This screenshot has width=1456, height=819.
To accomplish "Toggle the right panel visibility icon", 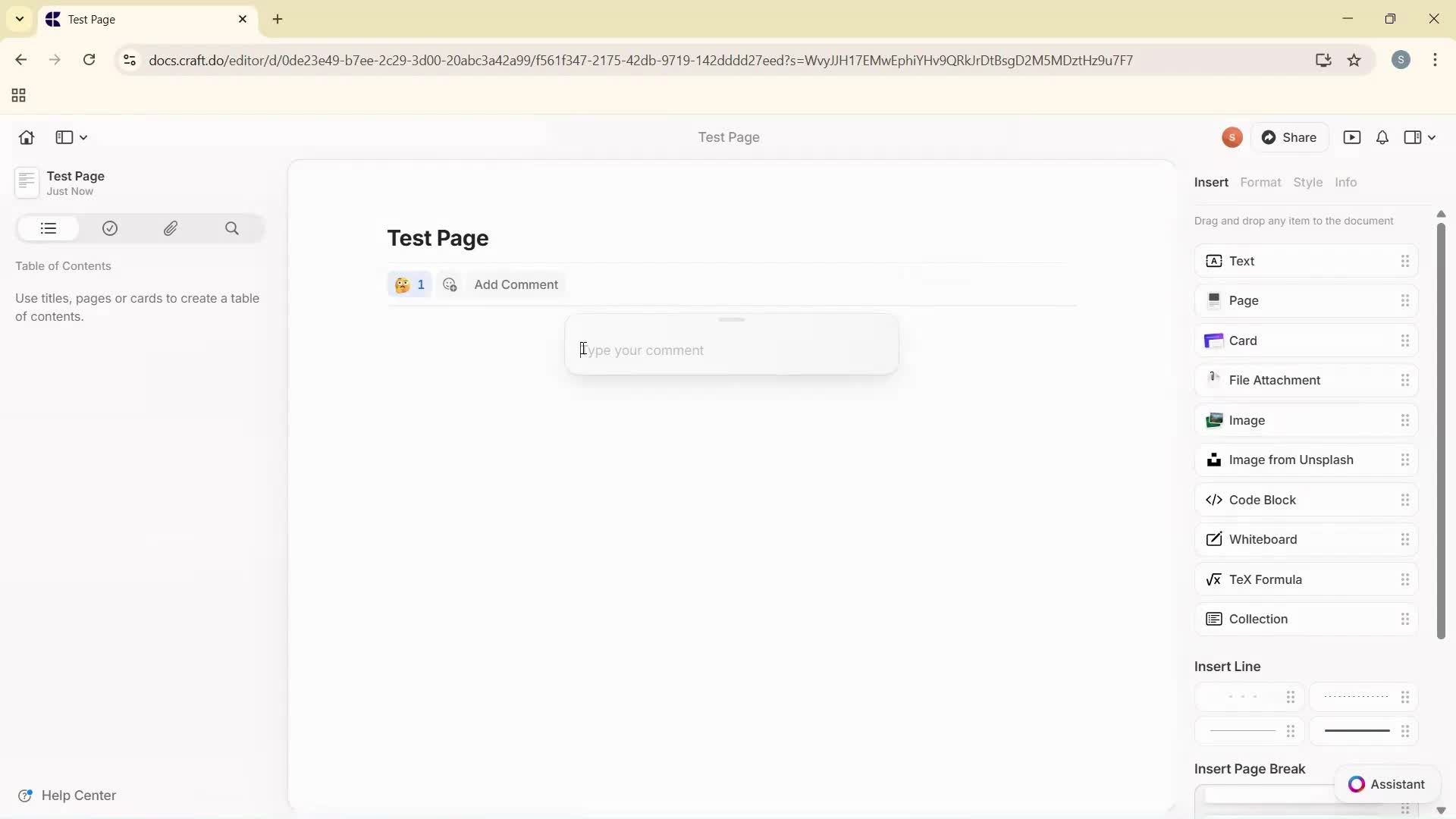I will 1414,137.
